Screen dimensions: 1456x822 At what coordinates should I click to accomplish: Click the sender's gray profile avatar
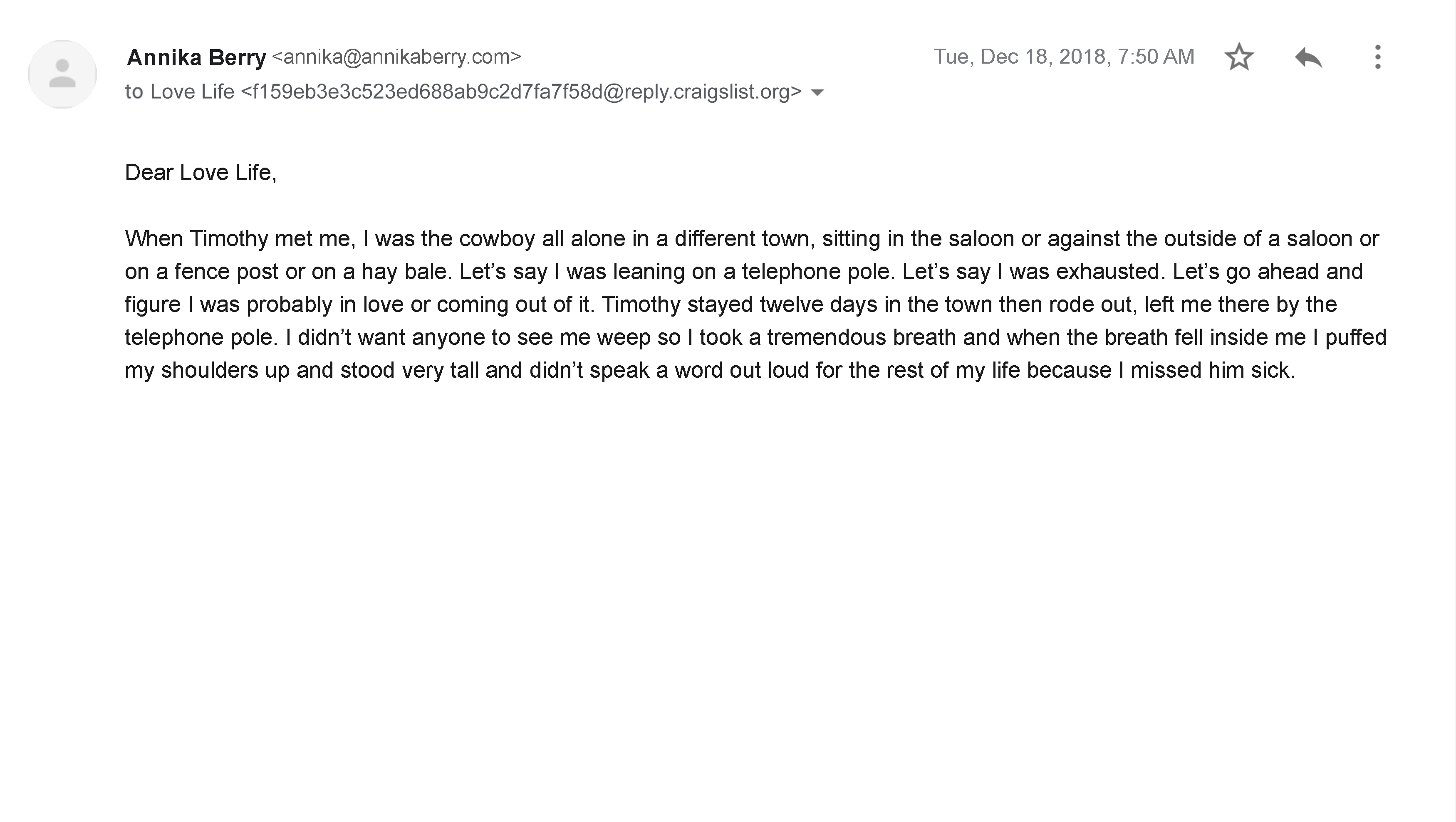click(62, 74)
